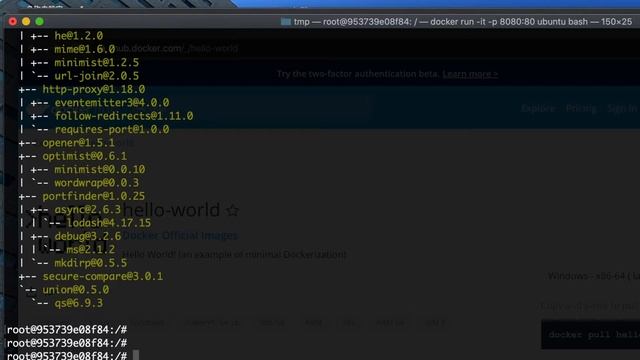
Task: Click the line 'optimist@0.6.1'
Action: coord(85,156)
